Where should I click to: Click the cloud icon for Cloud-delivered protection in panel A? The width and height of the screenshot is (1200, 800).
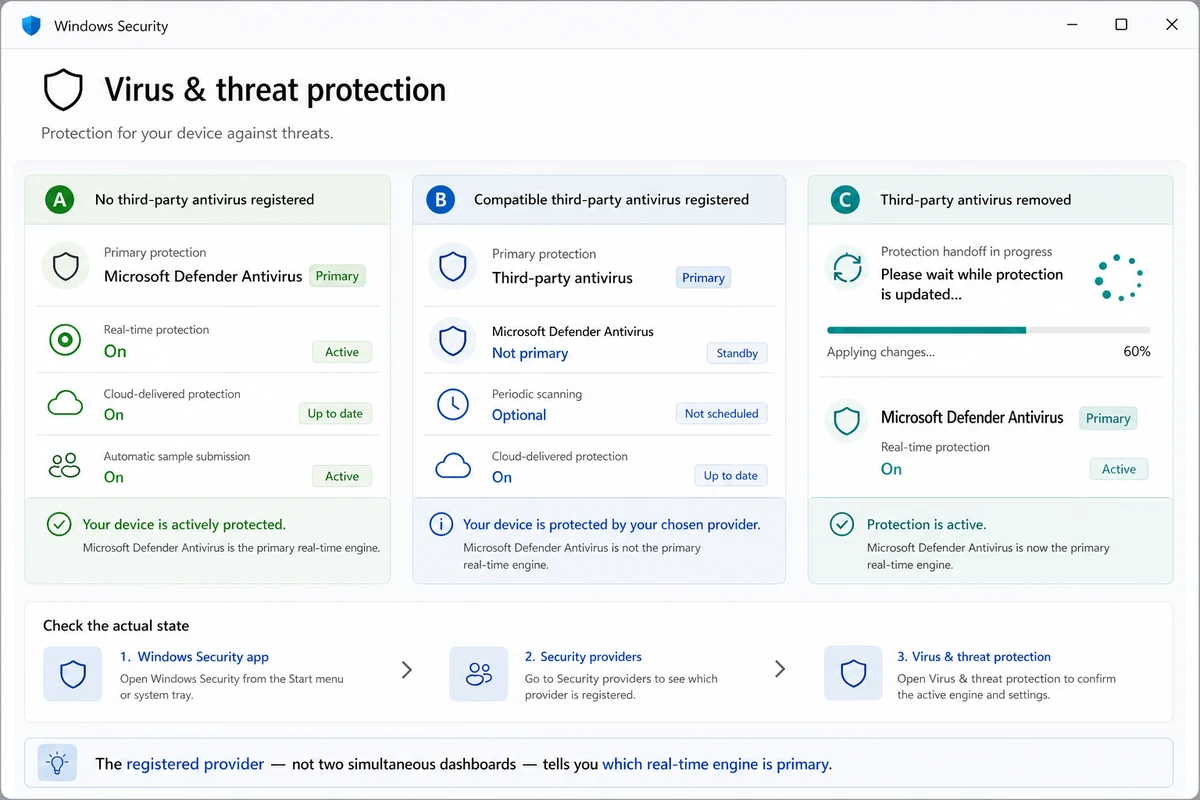[65, 404]
